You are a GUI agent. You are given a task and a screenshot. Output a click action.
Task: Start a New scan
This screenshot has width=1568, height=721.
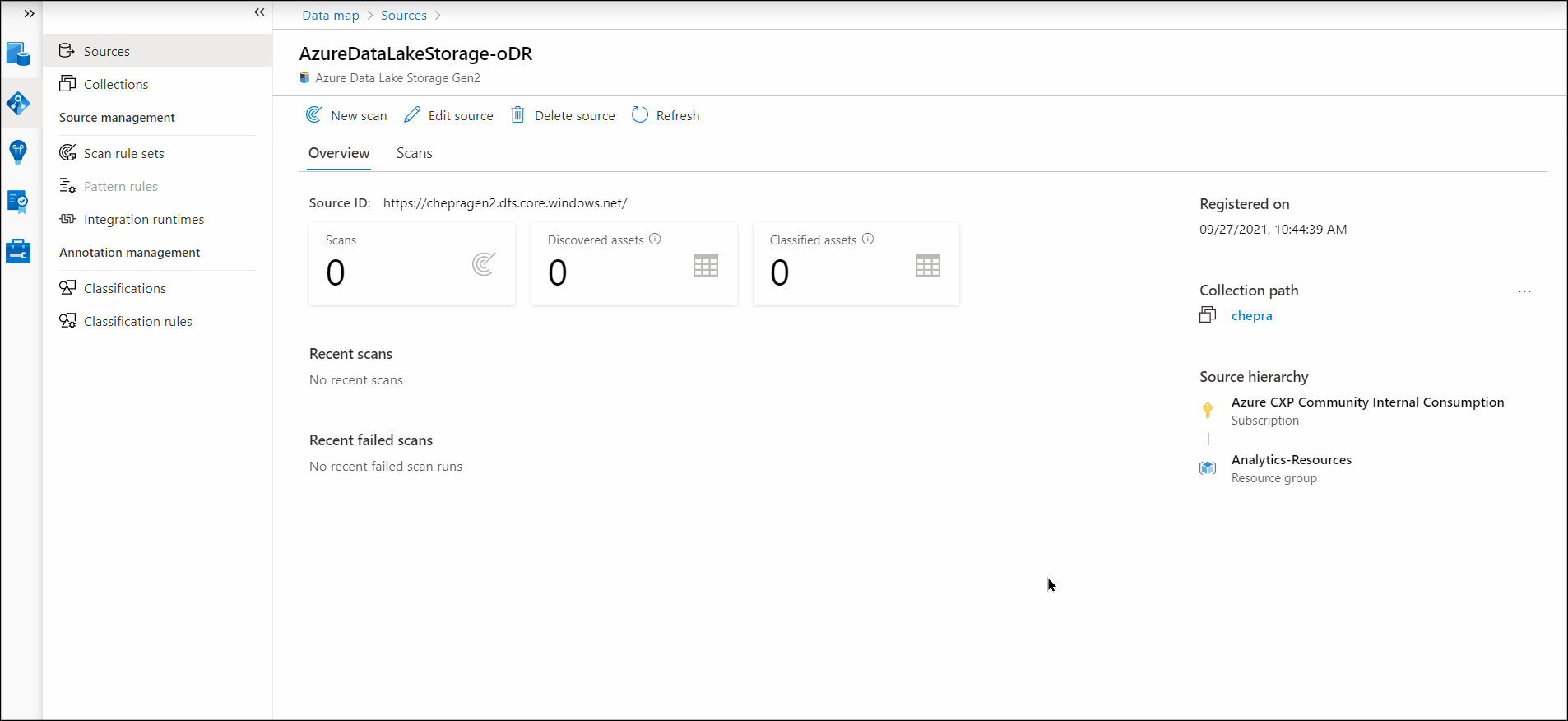tap(346, 115)
